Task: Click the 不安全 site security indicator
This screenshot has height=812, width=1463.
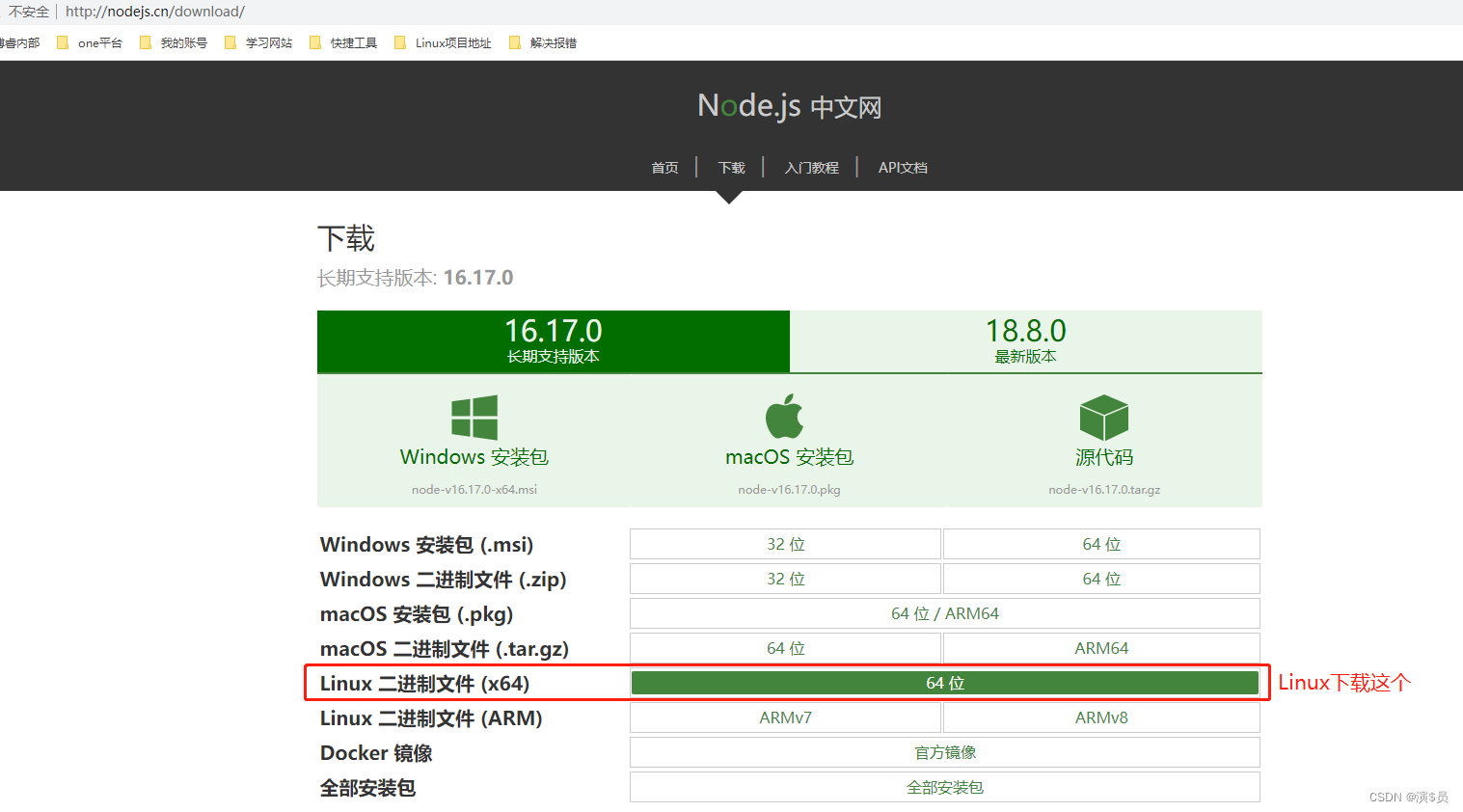Action: [29, 12]
